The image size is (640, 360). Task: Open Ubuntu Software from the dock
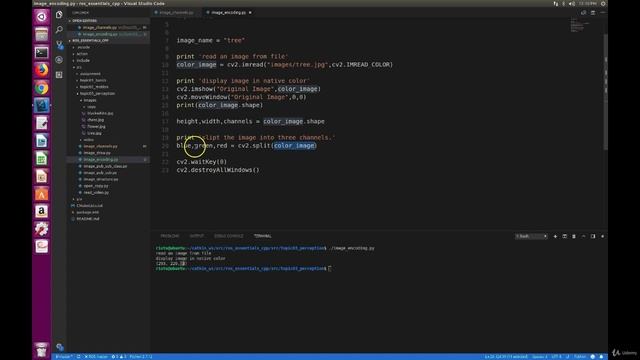pyautogui.click(x=41, y=193)
